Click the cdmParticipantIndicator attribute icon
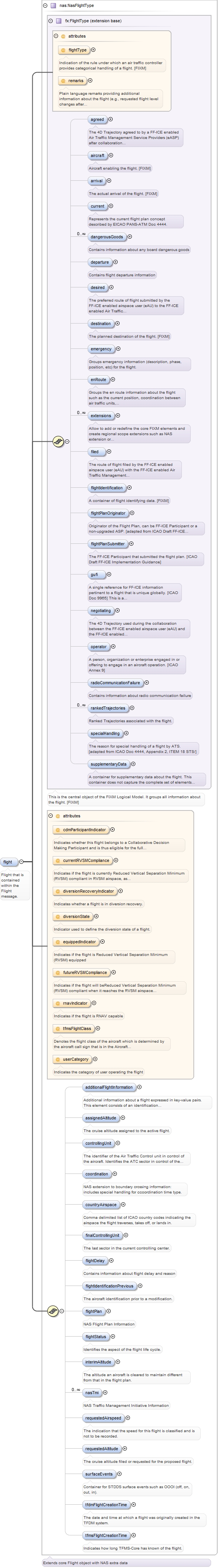The width and height of the screenshot is (218, 1568). (x=57, y=830)
